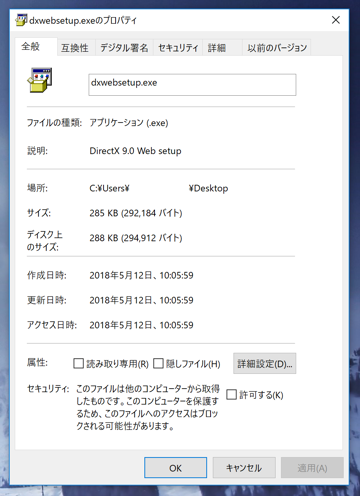Click the キャンセル button
Screen dimensions: 360x496
[244, 468]
